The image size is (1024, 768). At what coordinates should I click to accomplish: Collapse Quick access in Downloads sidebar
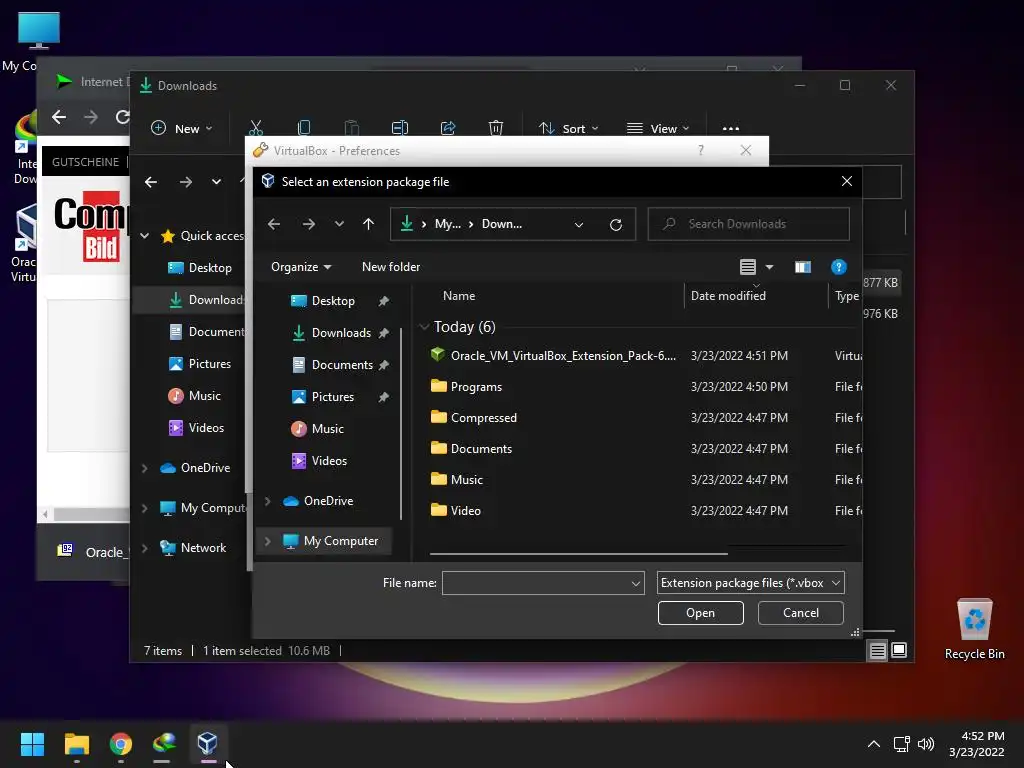pos(144,236)
